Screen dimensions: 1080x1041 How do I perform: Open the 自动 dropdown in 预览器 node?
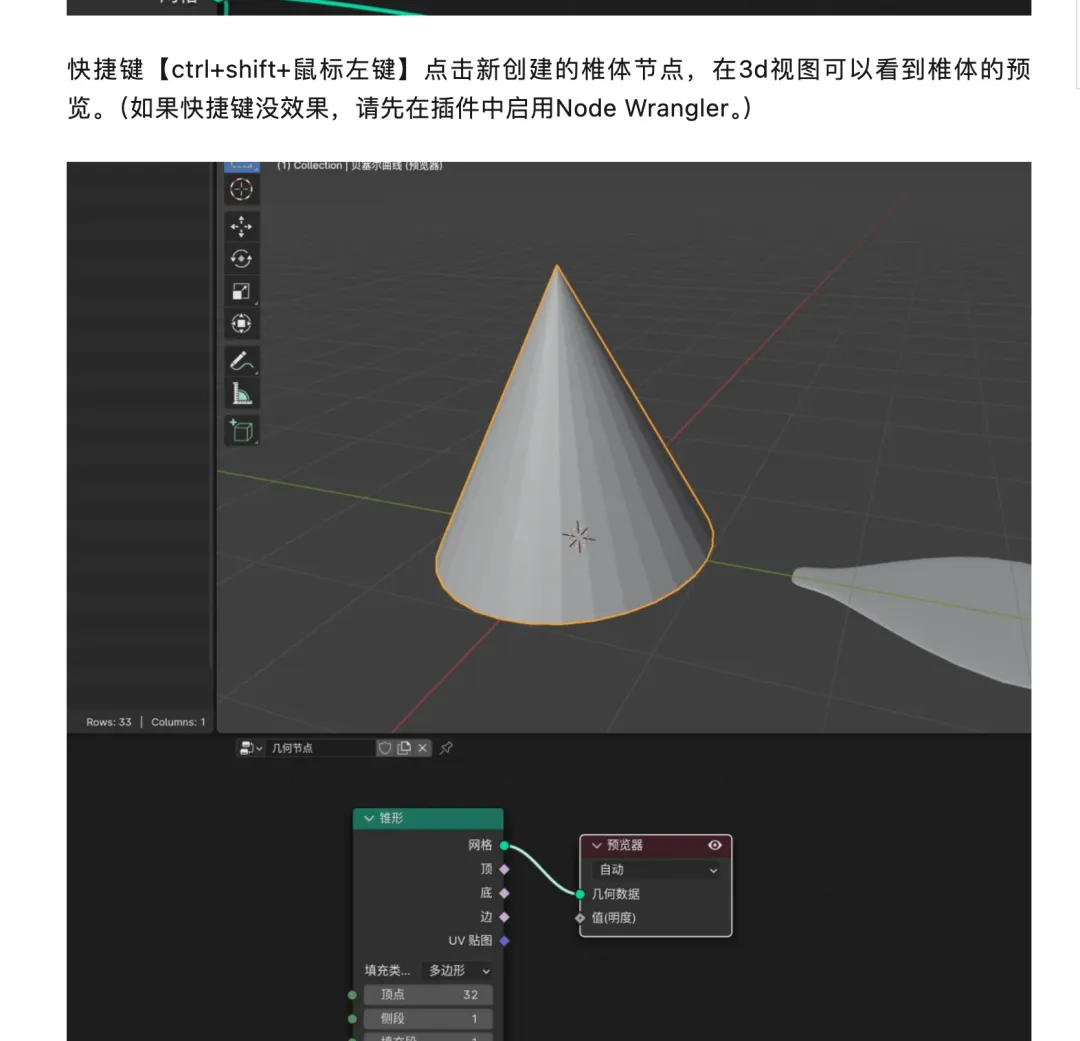click(656, 870)
